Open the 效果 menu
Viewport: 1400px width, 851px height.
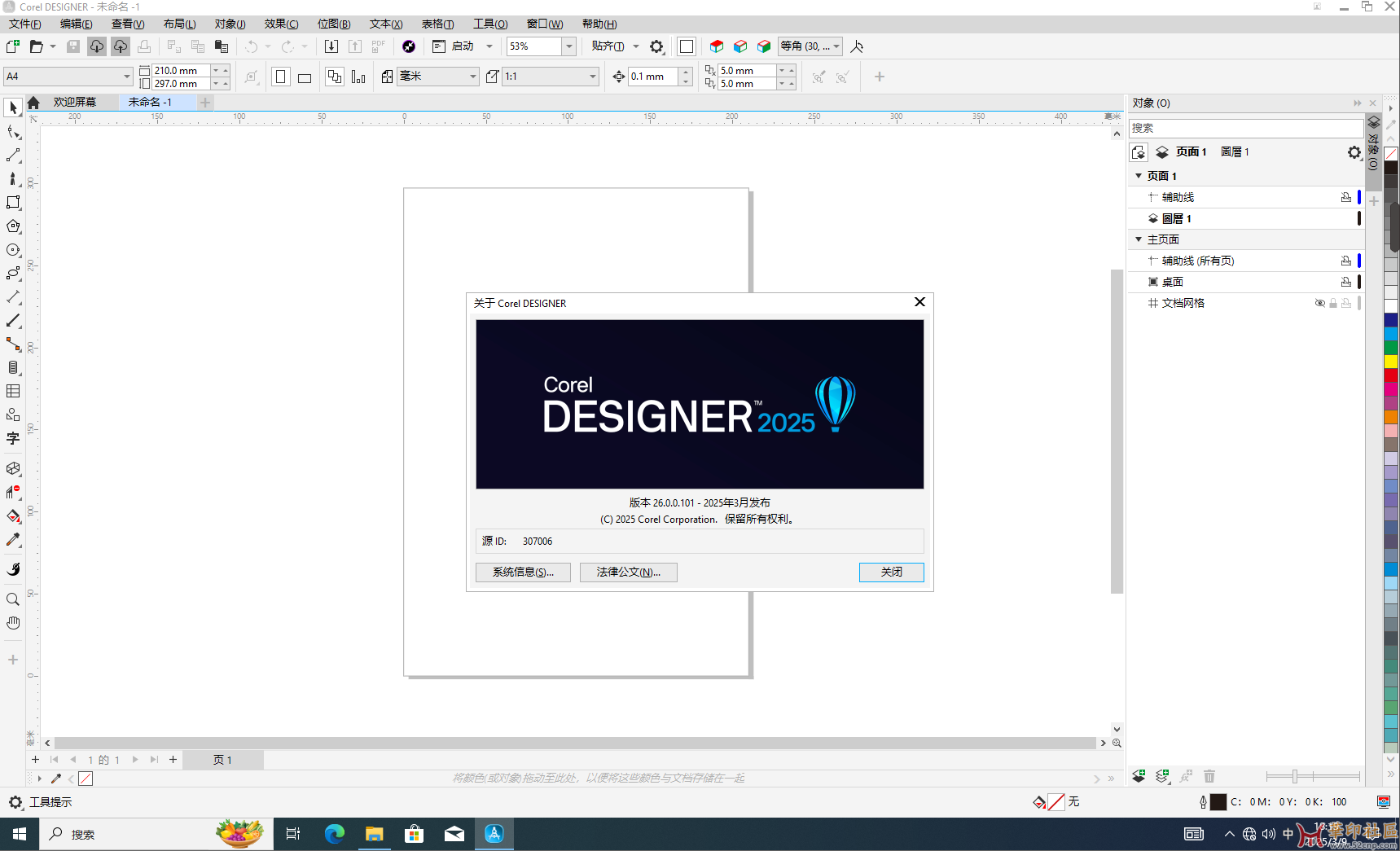pyautogui.click(x=281, y=24)
